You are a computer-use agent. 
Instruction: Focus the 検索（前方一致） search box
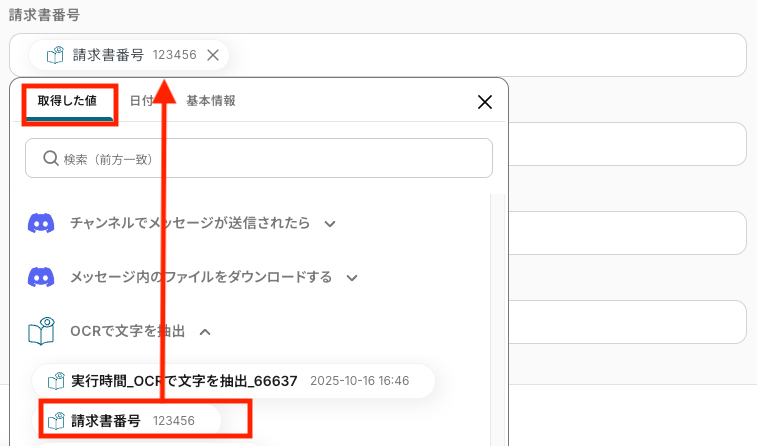(259, 158)
